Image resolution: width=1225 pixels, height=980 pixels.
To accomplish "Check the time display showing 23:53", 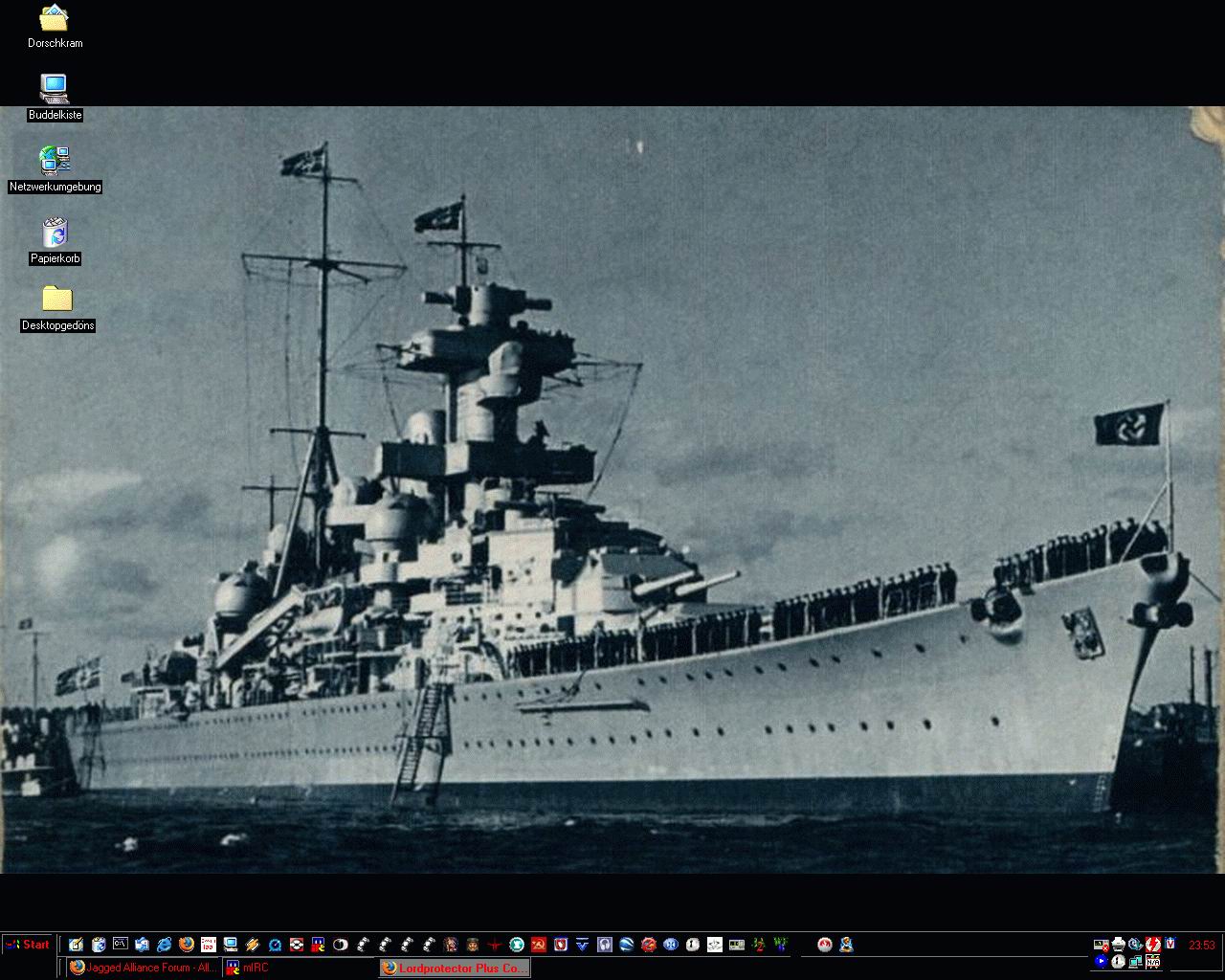I will point(1201,945).
